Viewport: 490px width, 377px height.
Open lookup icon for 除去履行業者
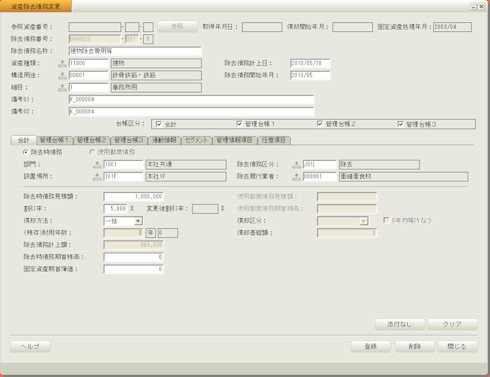[296, 177]
